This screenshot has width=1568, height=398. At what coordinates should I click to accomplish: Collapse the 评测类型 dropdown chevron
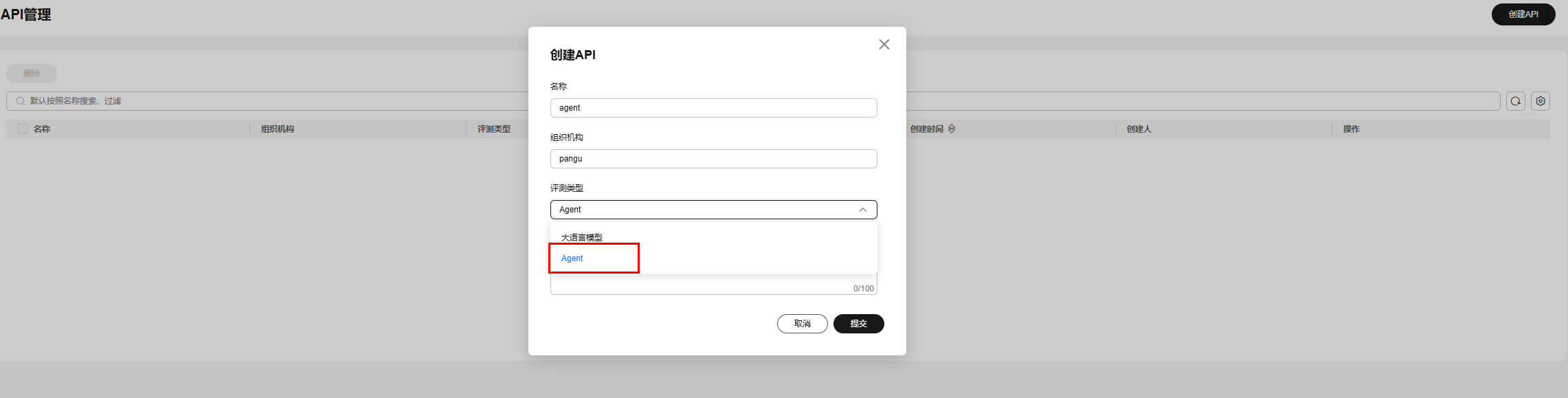(862, 210)
